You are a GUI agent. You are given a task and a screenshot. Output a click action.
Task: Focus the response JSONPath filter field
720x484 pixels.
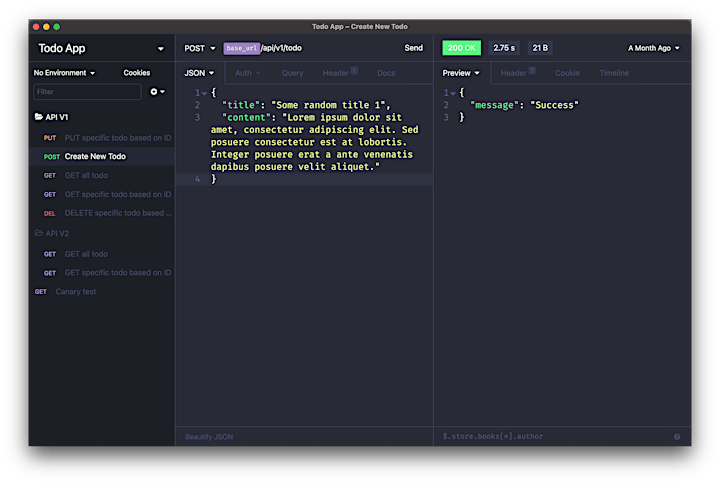(x=553, y=437)
